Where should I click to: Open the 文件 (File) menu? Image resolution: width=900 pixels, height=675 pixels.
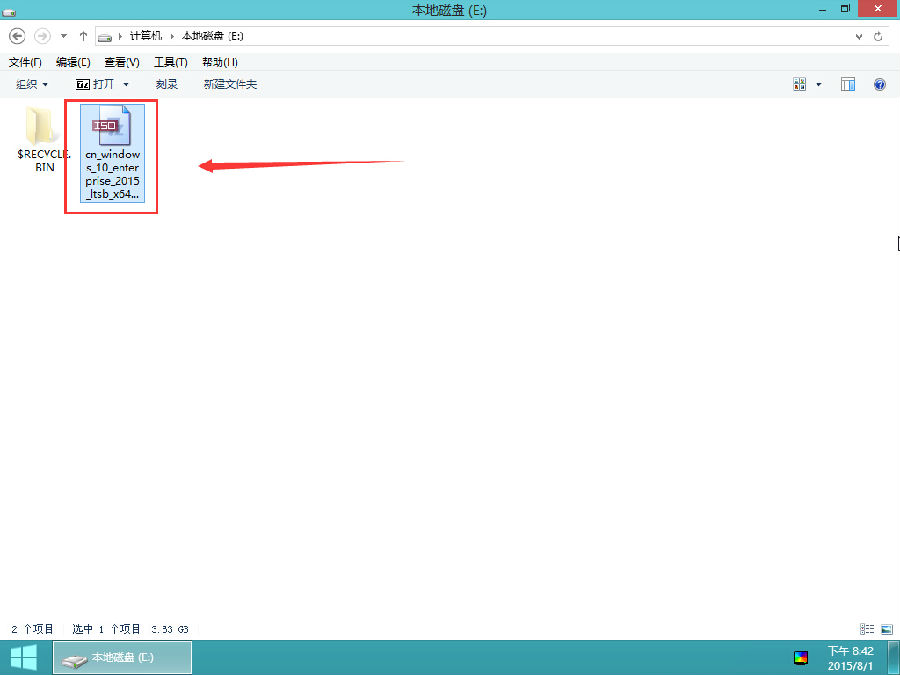tap(24, 62)
